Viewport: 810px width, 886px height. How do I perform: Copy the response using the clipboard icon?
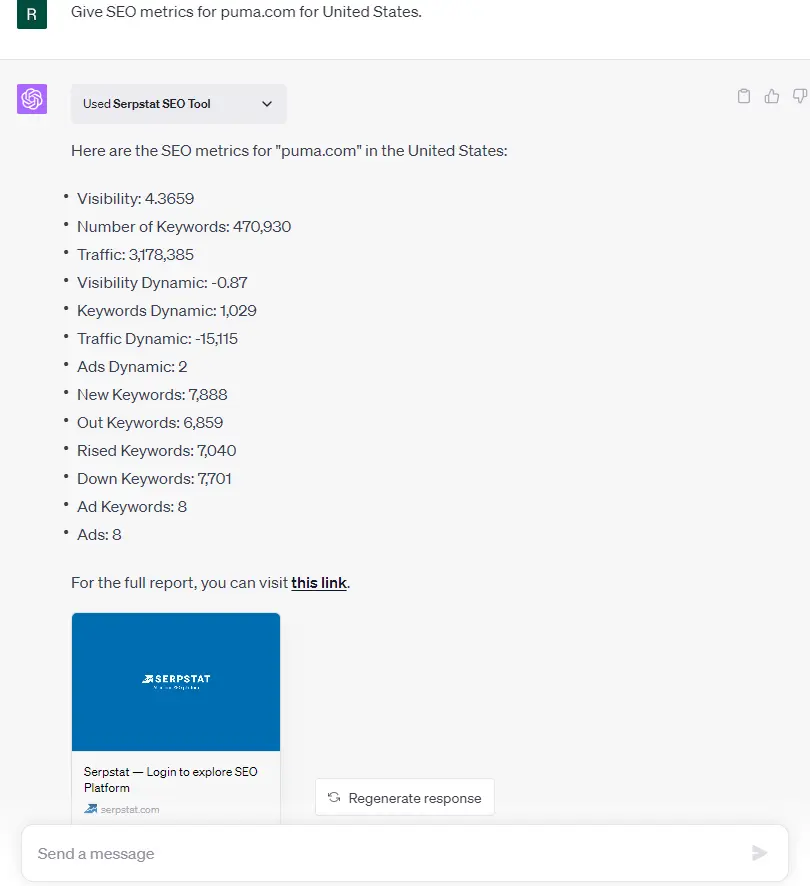point(743,95)
